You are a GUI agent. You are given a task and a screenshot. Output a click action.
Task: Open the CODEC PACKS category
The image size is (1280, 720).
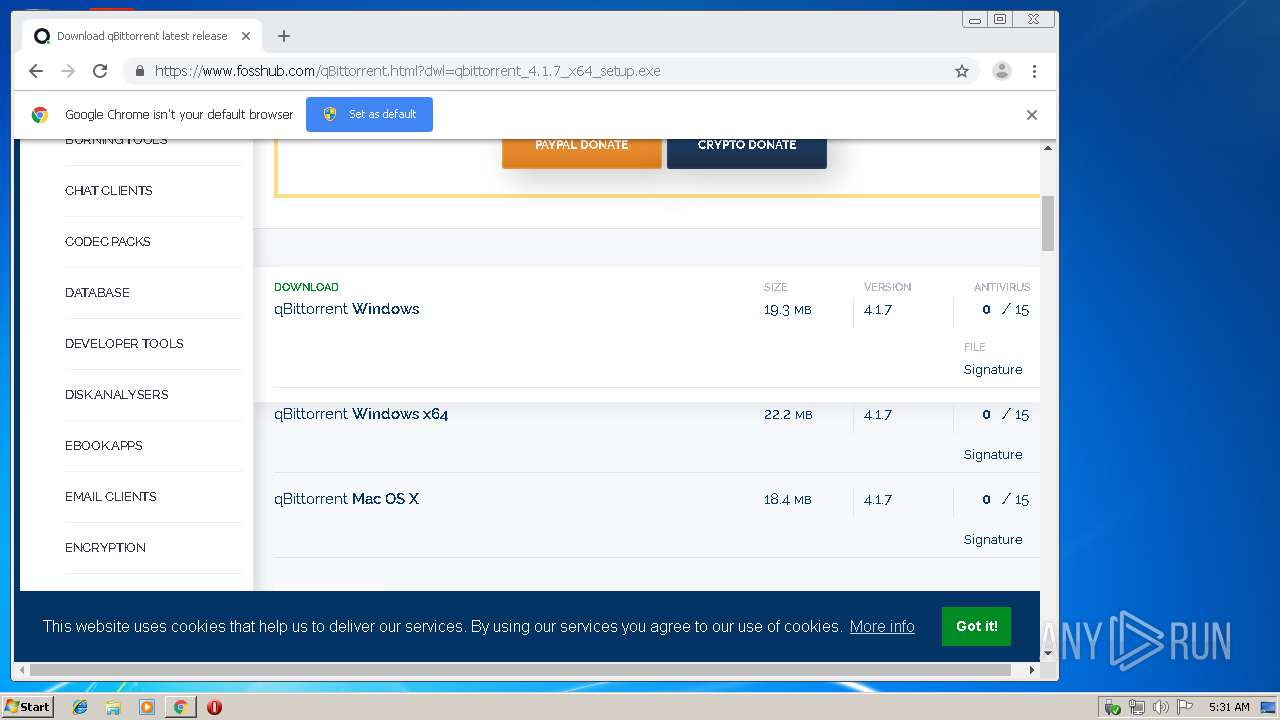[x=108, y=242]
